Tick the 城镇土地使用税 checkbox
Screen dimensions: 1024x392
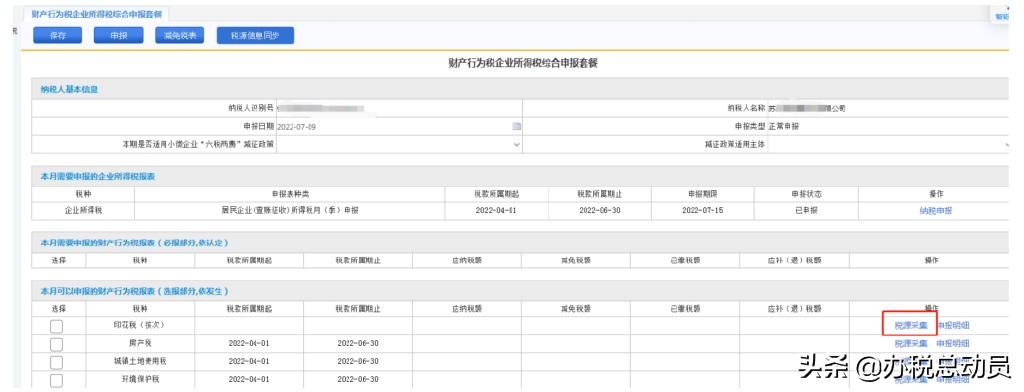point(57,362)
